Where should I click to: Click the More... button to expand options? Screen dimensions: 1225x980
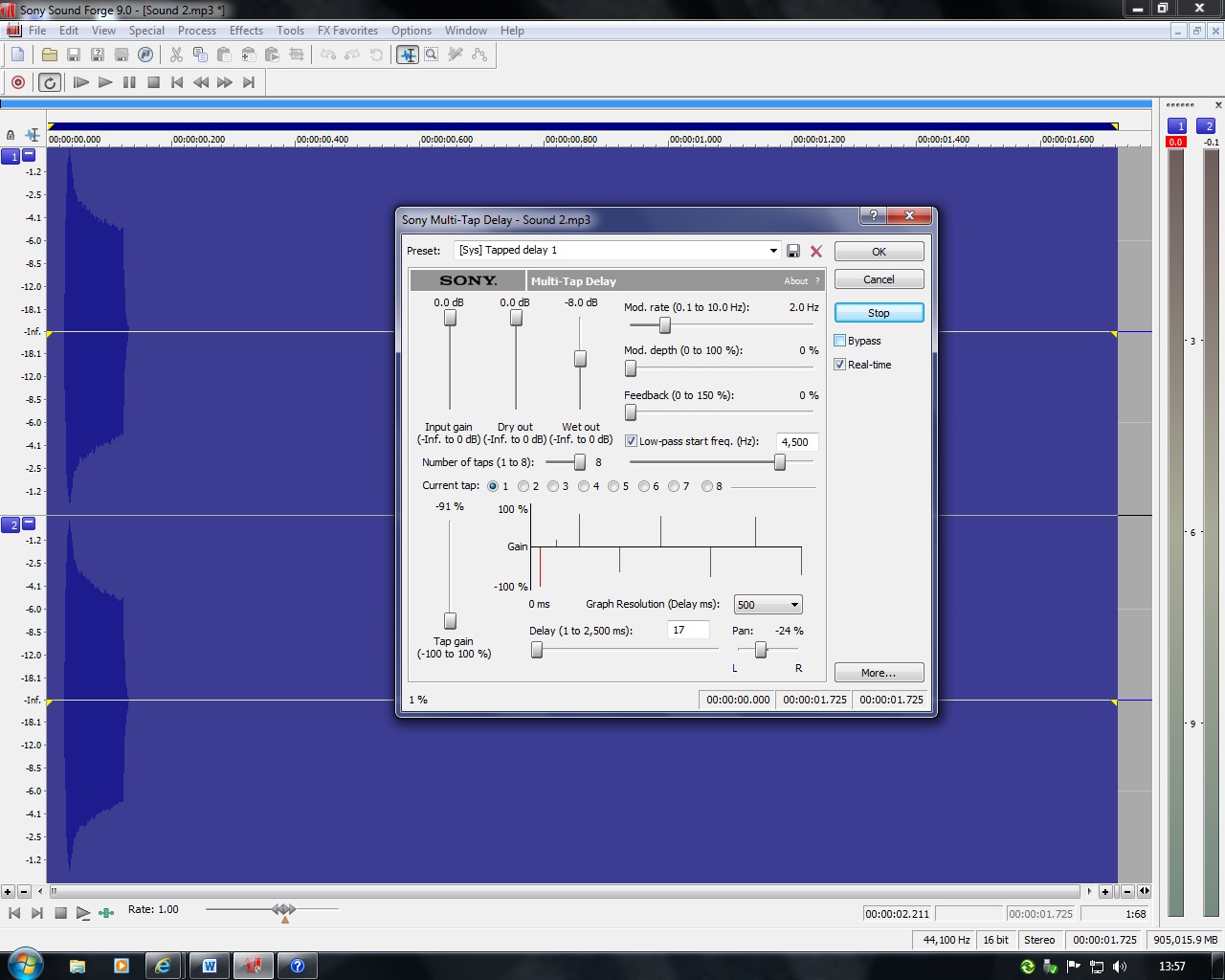[879, 673]
